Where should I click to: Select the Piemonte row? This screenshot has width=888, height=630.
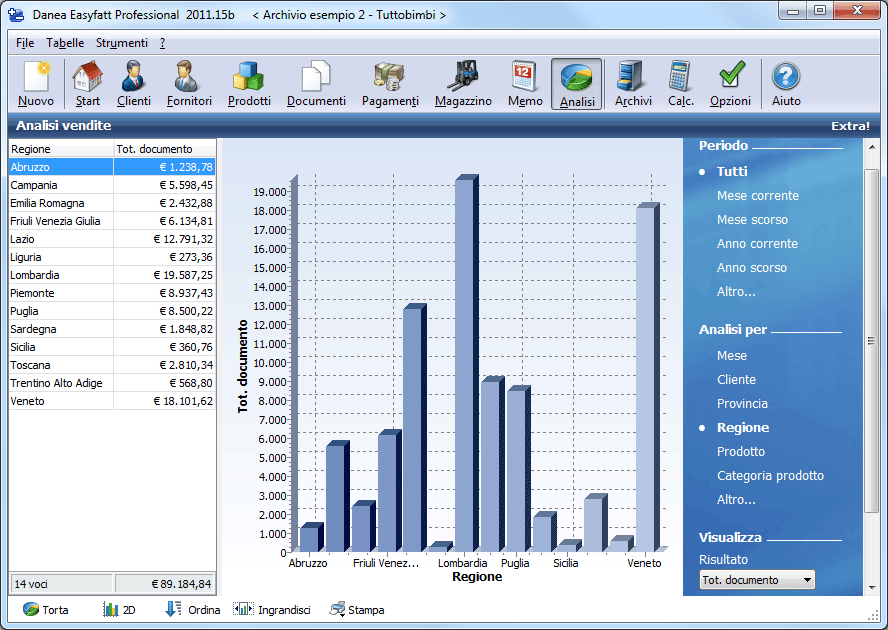[112, 293]
